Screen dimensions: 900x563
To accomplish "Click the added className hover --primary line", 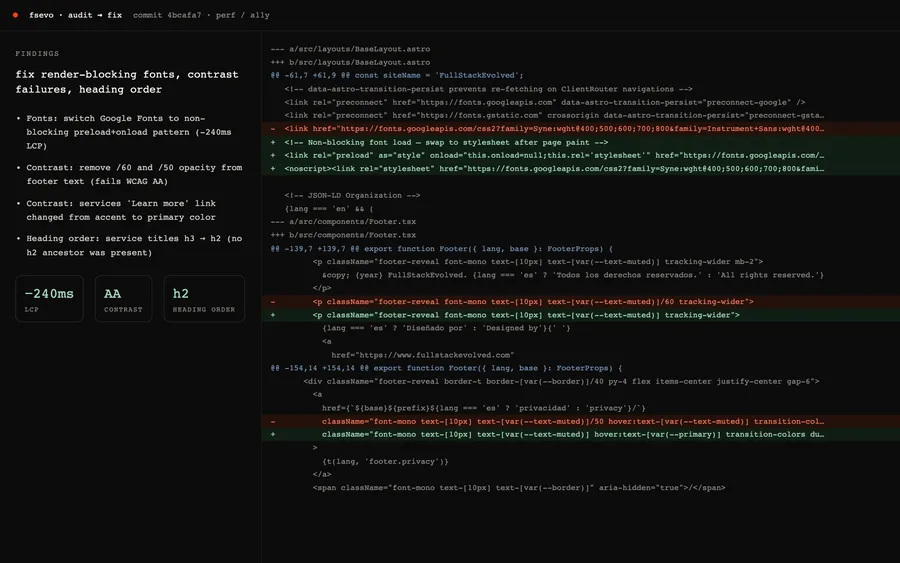I will click(581, 434).
